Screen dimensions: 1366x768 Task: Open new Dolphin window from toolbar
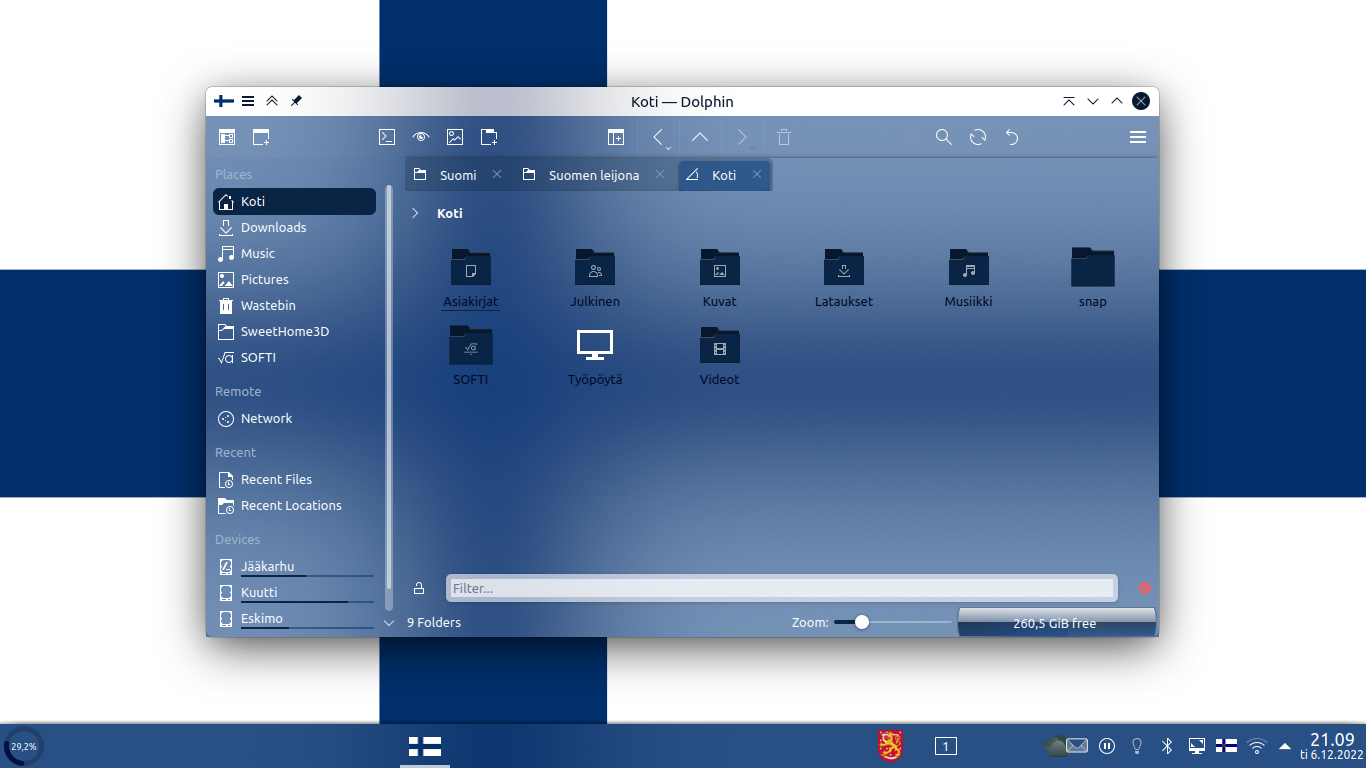(261, 137)
